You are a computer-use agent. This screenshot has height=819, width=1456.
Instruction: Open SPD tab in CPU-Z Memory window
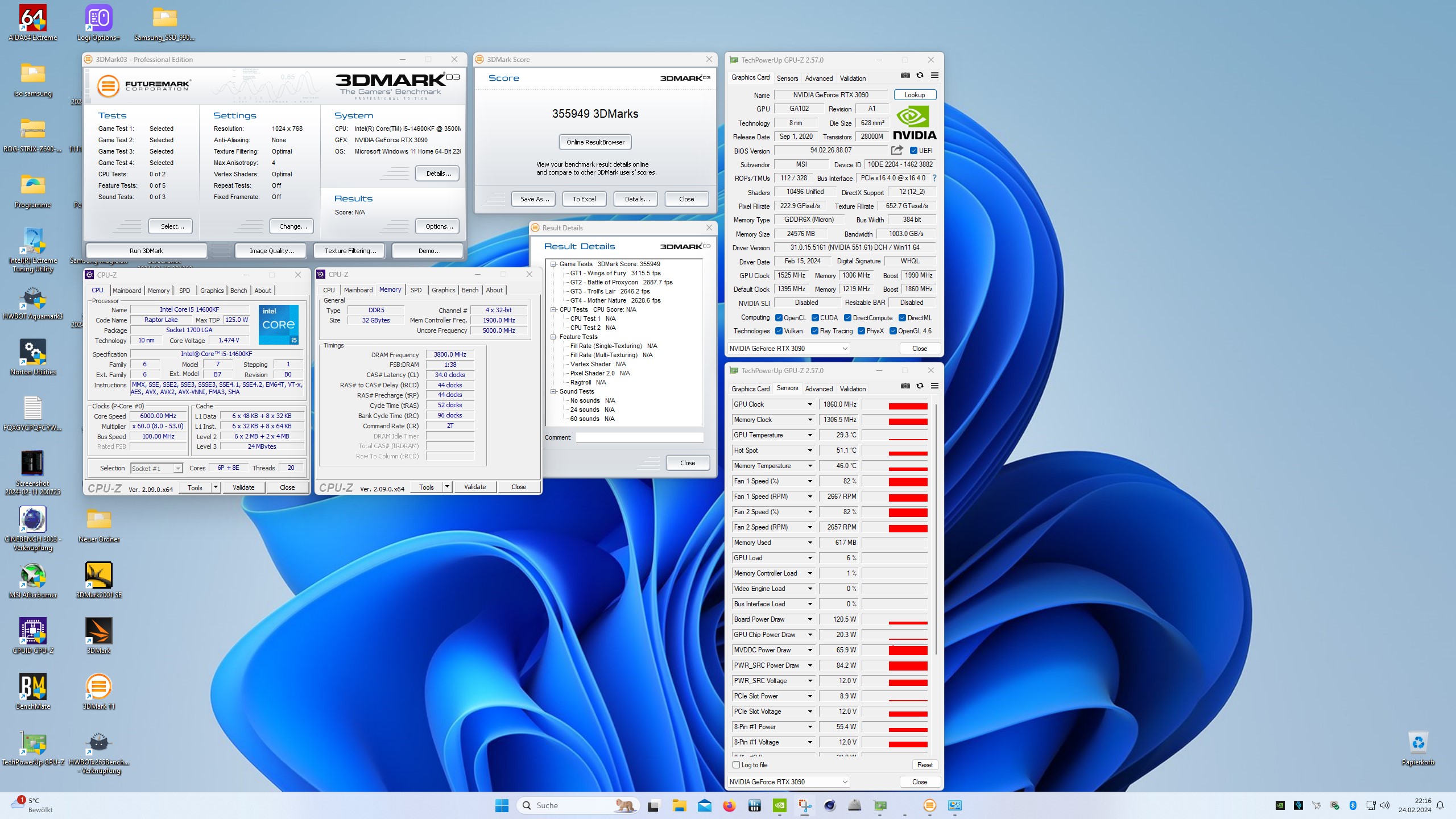pyautogui.click(x=416, y=290)
